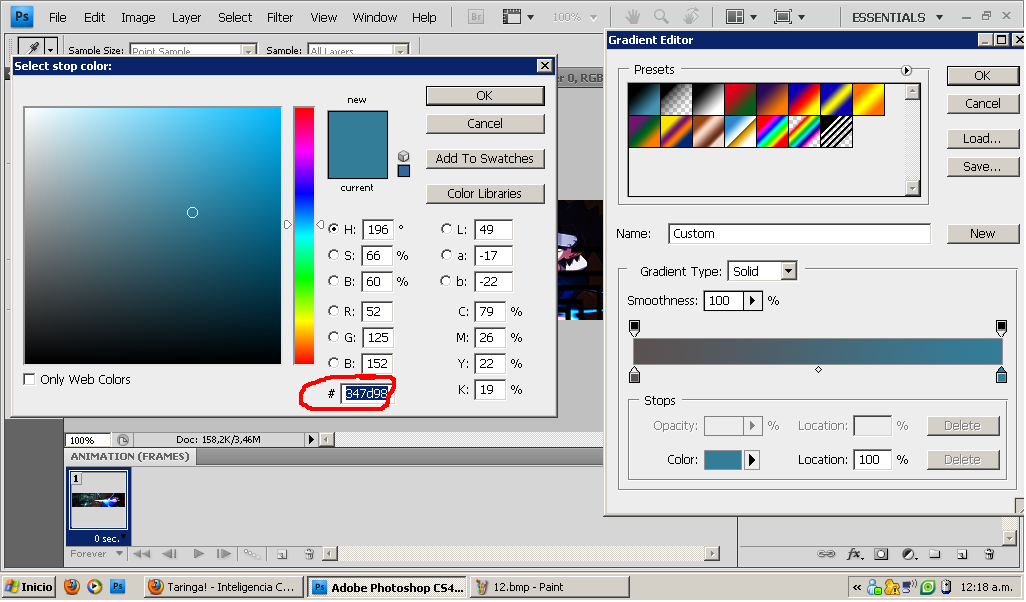Launch Adobe Bridge from the top bar
Image resolution: width=1026 pixels, height=602 pixels.
(x=476, y=17)
